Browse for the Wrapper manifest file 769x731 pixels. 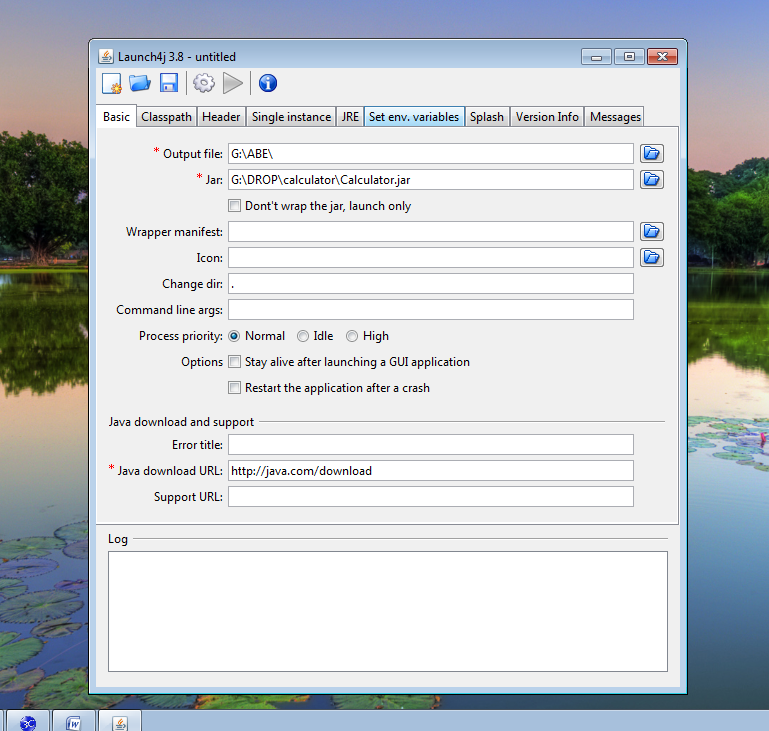652,231
